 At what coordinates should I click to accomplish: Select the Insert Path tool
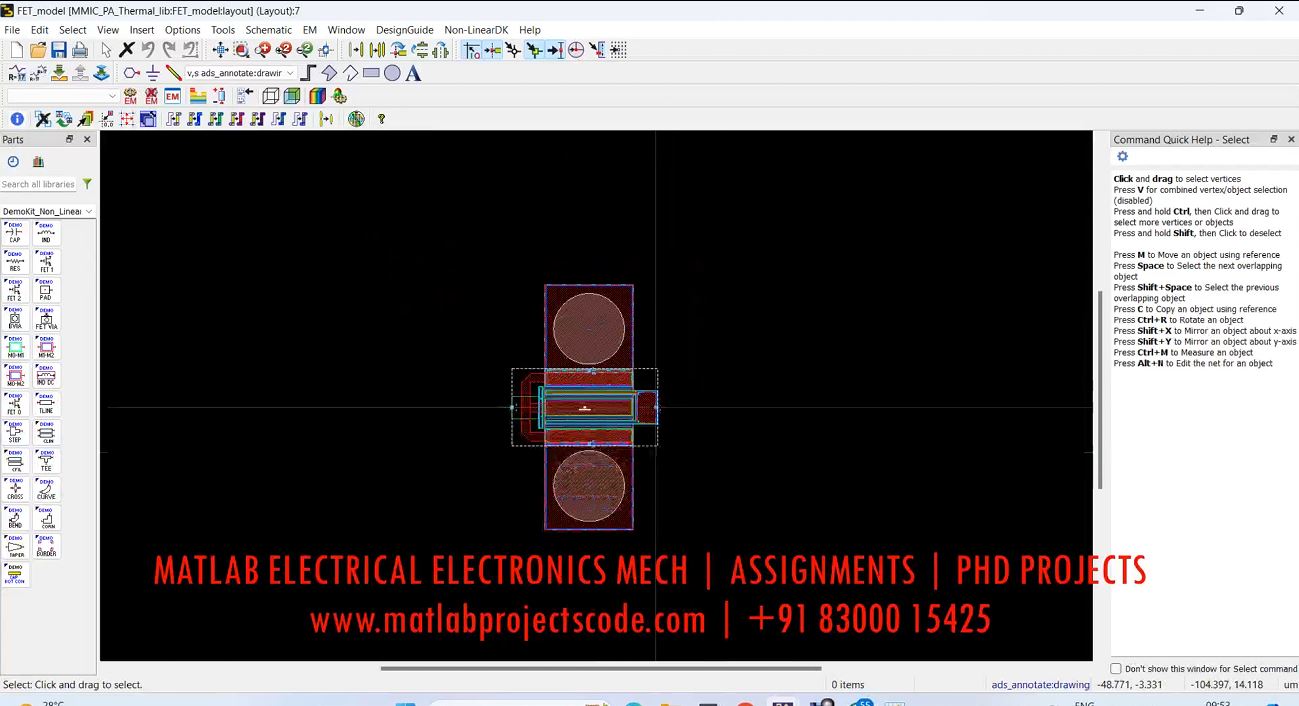[308, 73]
